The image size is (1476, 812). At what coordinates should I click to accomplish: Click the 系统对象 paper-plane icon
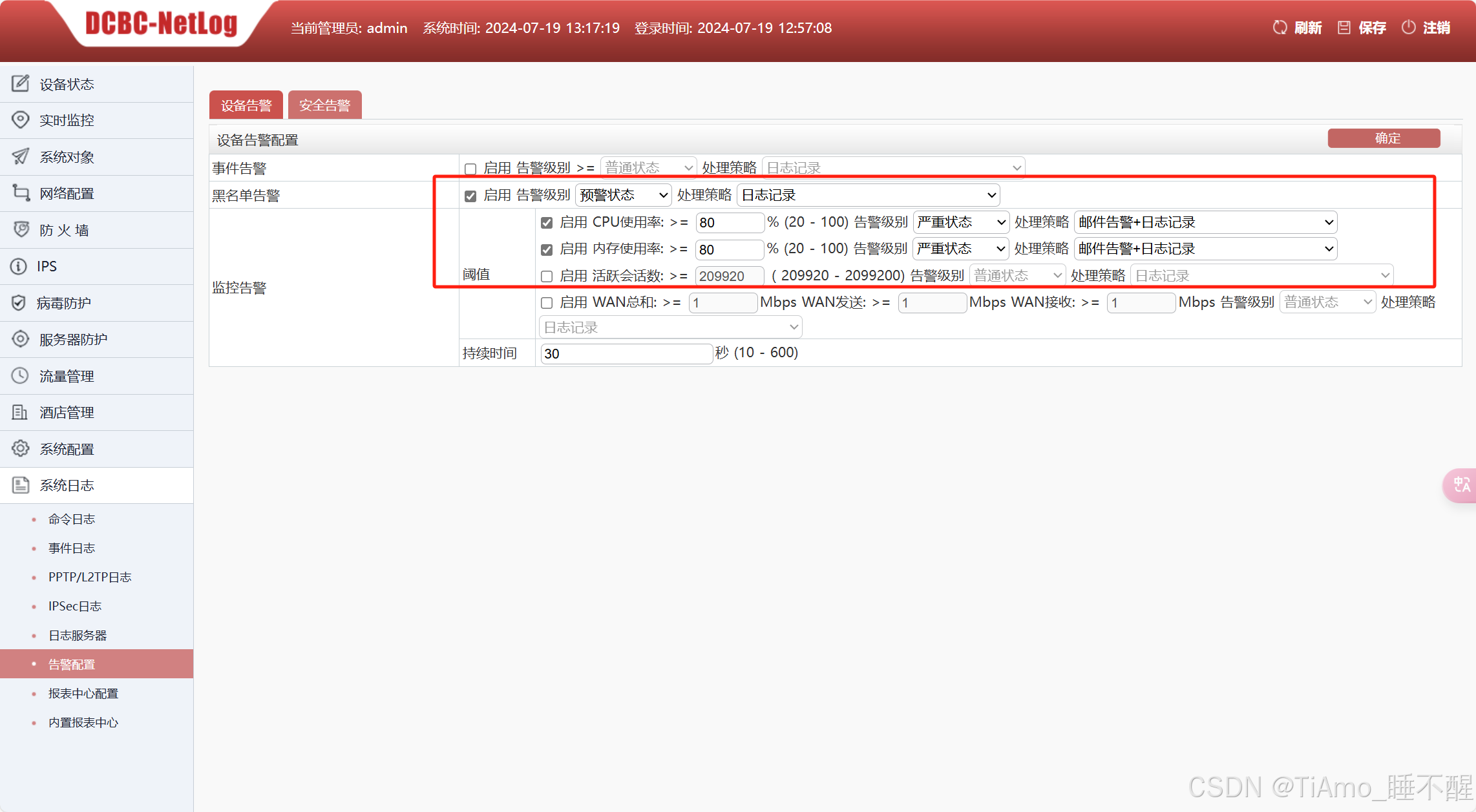point(21,156)
